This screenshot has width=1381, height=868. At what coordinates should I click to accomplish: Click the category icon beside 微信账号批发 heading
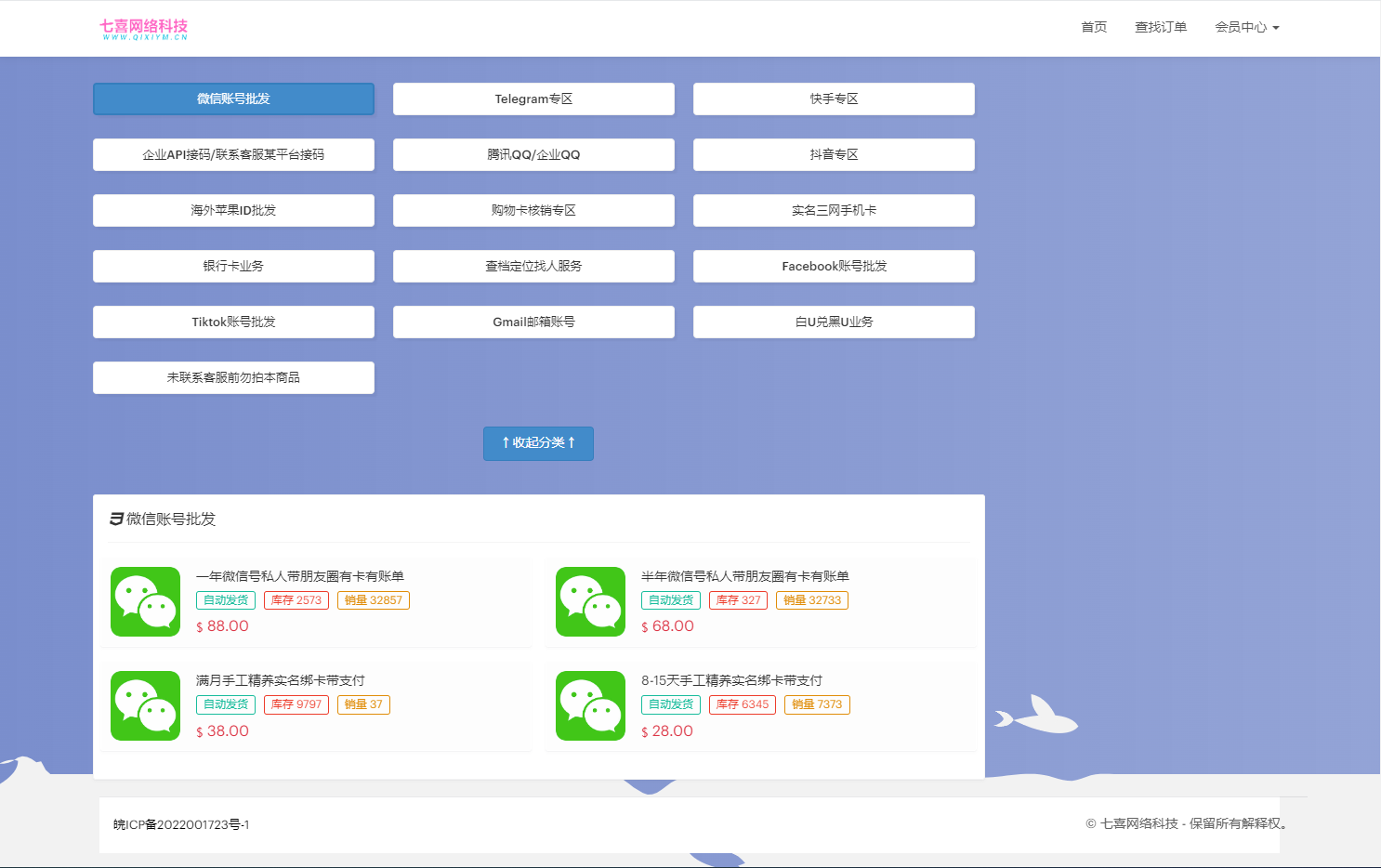(x=115, y=519)
